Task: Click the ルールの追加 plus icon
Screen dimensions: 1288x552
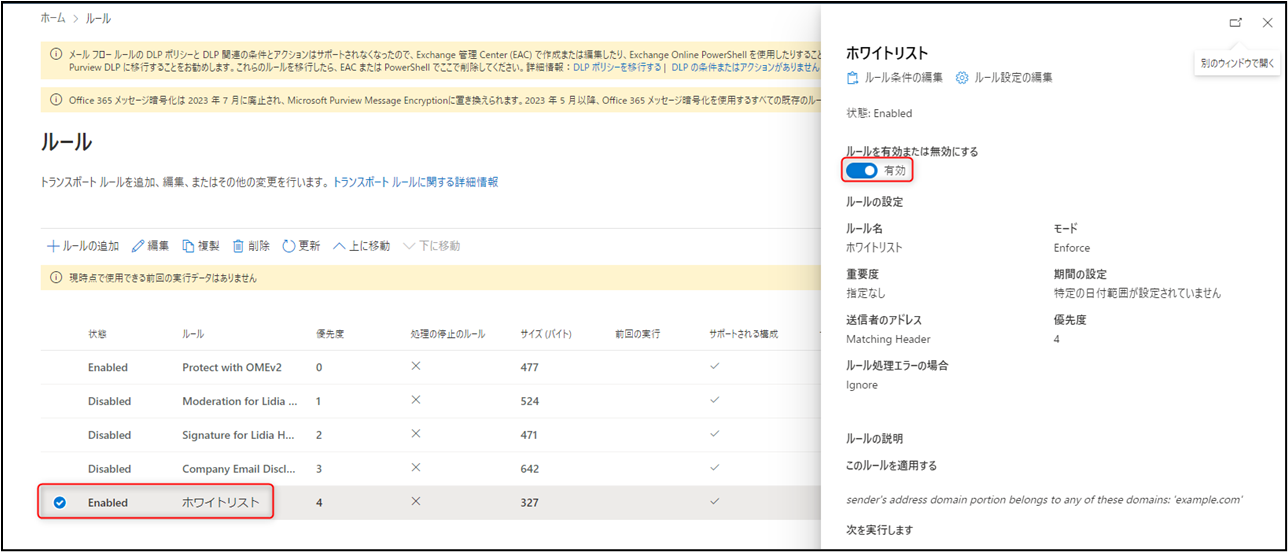Action: [53, 246]
